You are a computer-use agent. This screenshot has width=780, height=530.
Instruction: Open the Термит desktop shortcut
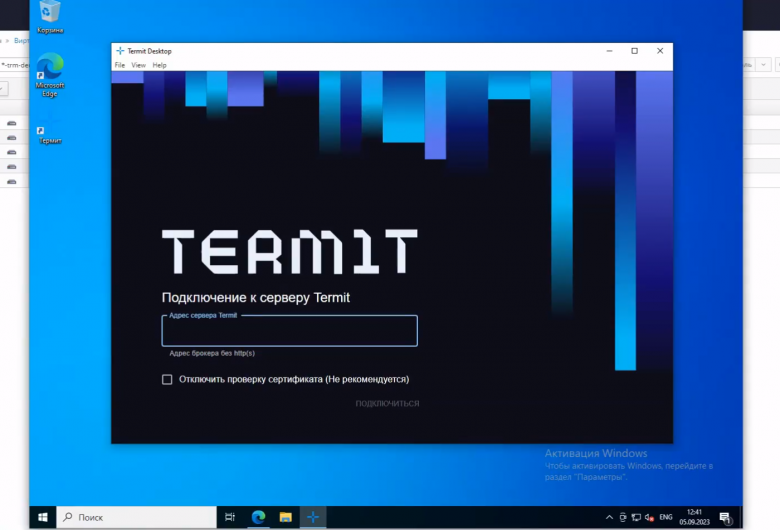[x=49, y=131]
